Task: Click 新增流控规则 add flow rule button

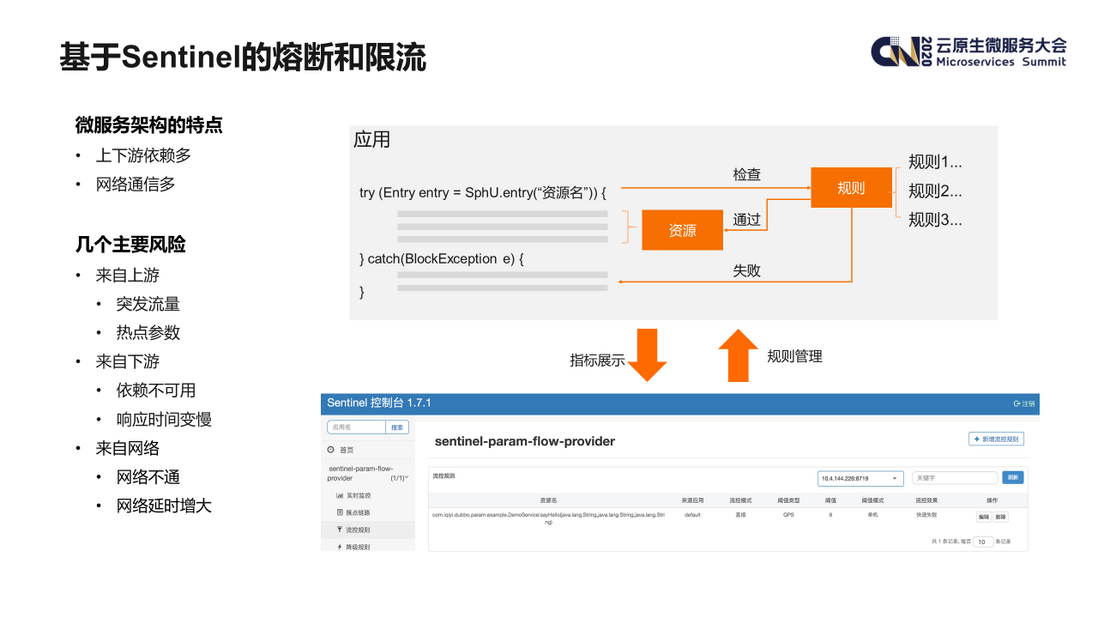Action: pos(996,439)
